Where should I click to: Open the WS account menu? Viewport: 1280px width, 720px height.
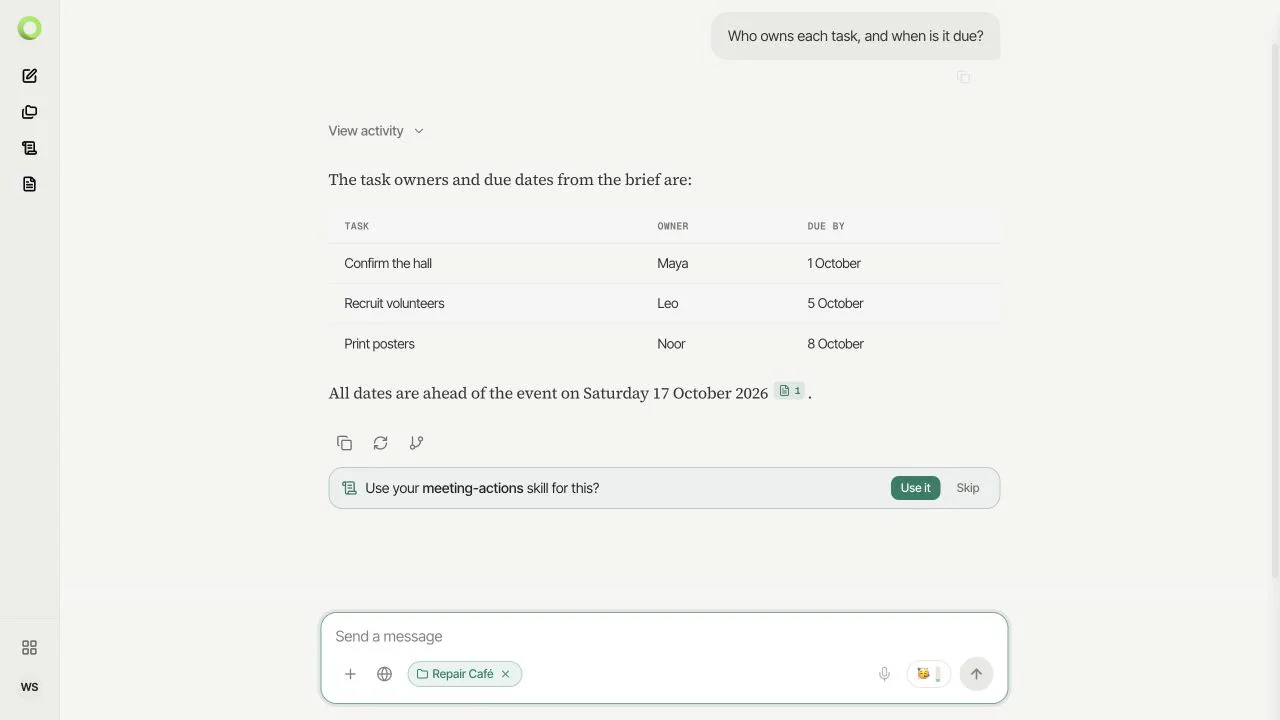tap(29, 687)
